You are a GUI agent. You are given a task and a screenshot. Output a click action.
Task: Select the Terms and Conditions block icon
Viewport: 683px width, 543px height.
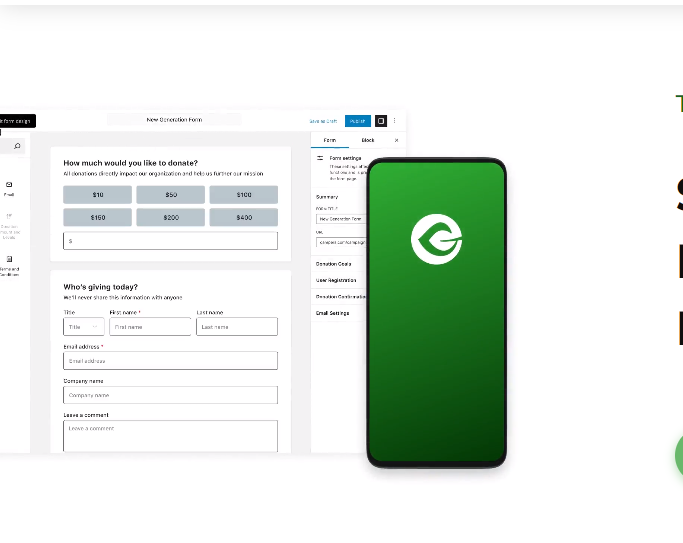click(x=9, y=259)
